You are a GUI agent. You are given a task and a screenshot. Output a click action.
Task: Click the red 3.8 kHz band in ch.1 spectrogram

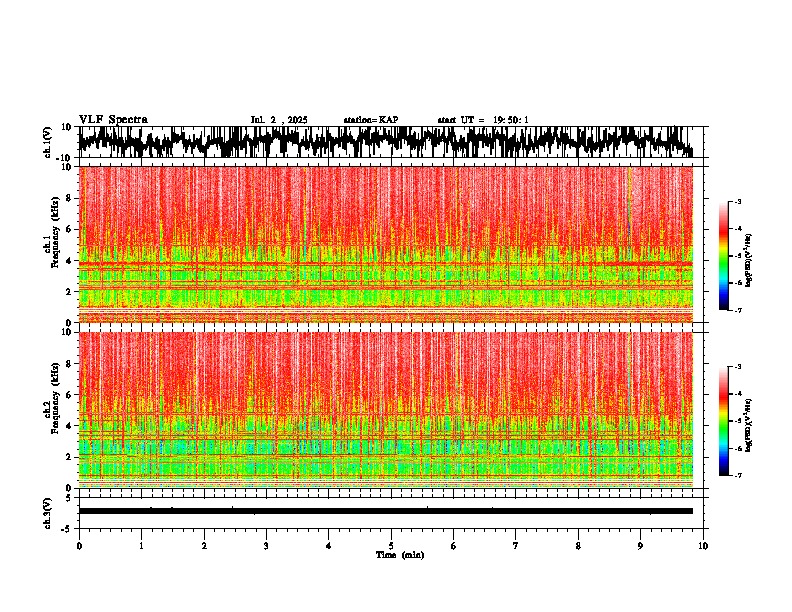tap(386, 264)
